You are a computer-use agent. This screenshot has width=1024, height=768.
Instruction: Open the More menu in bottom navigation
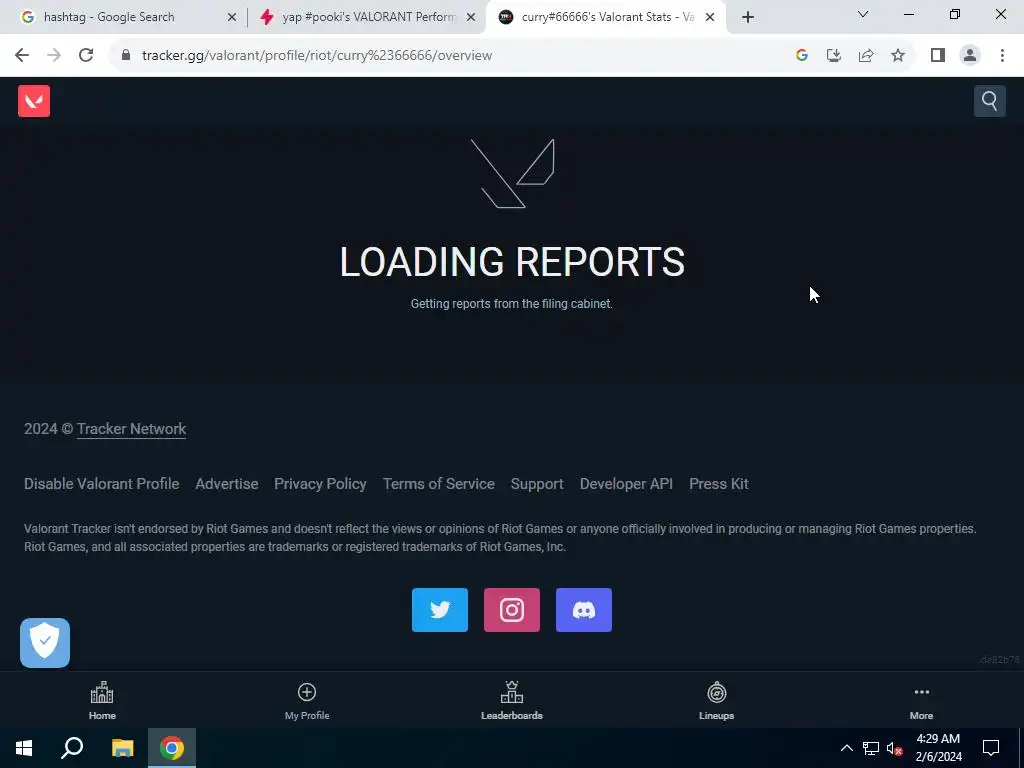[921, 701]
